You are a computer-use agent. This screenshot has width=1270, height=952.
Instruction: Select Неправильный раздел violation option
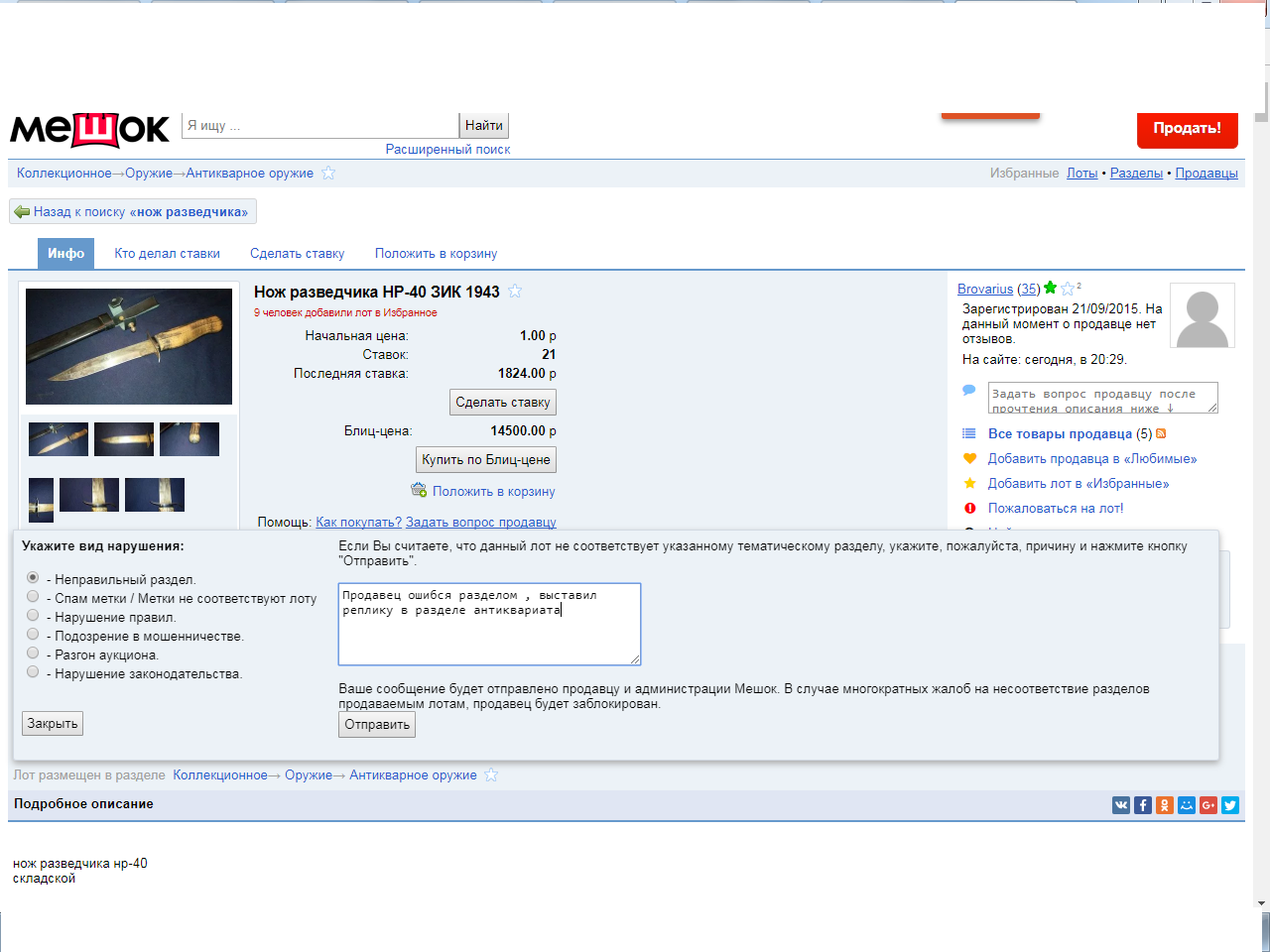point(33,577)
